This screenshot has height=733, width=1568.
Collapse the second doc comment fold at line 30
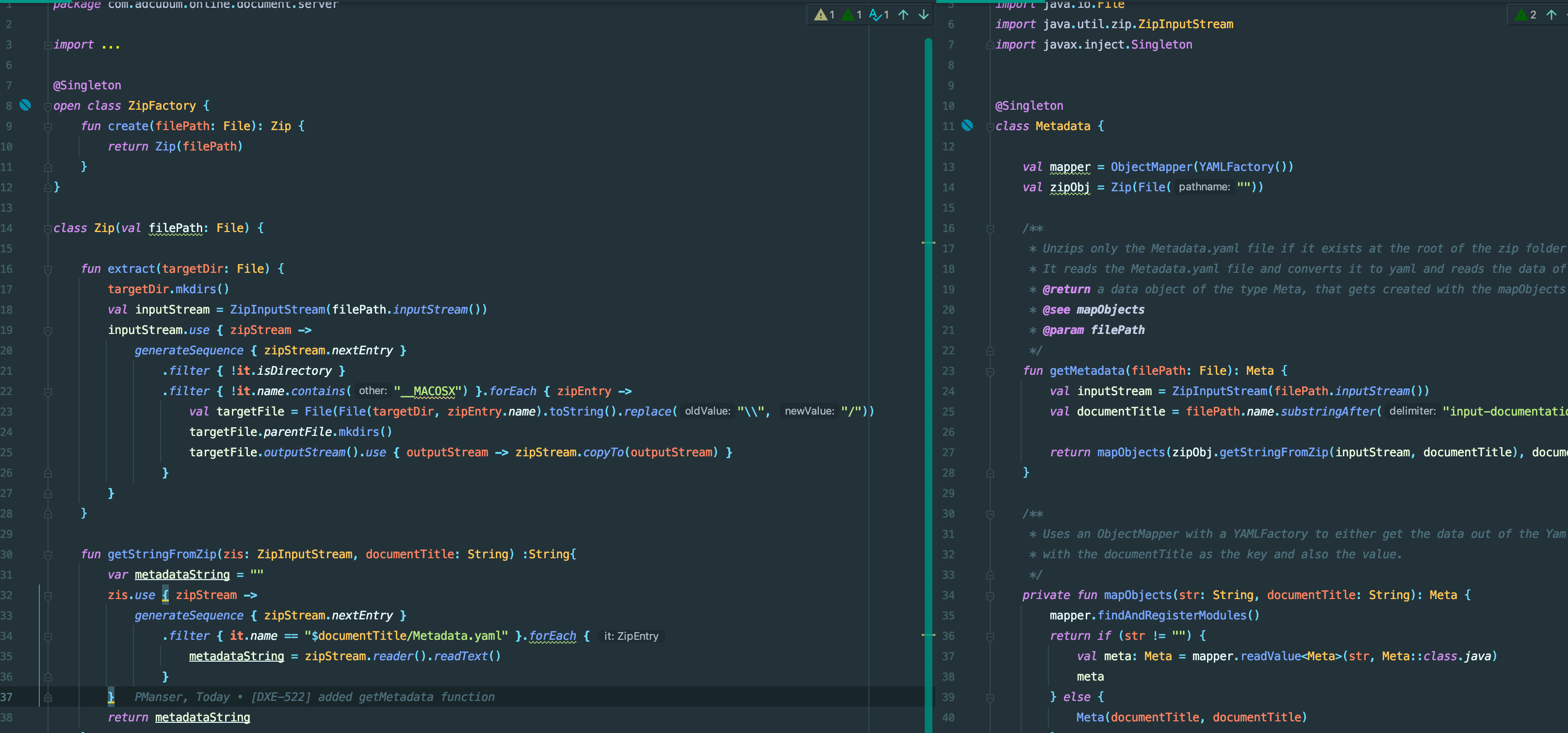tap(990, 515)
